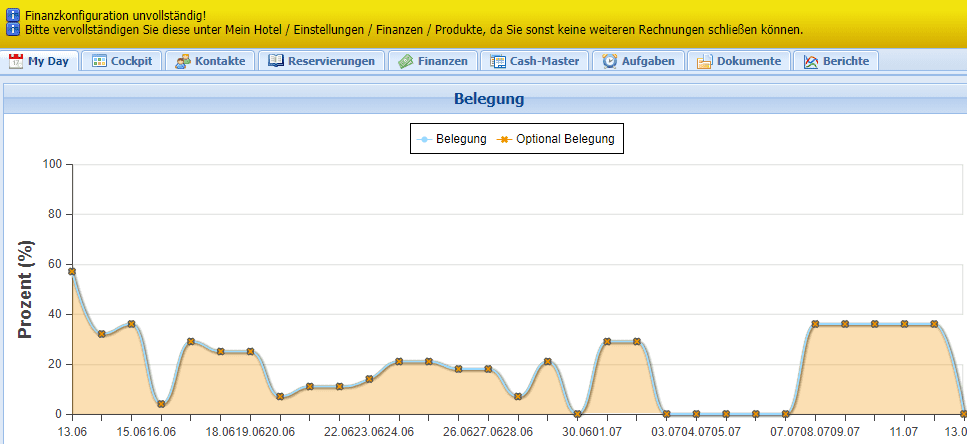Click the Finanzen money icon
Image resolution: width=967 pixels, height=444 pixels.
[405, 61]
